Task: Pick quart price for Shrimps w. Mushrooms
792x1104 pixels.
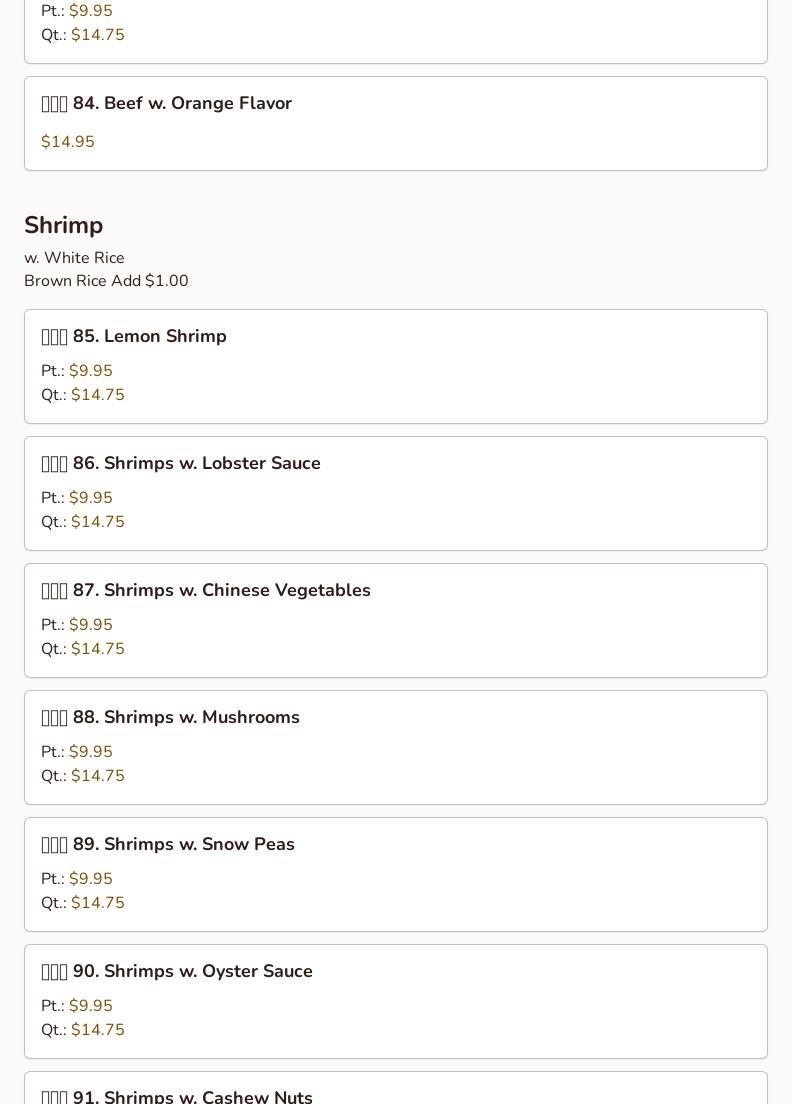Action: 98,776
